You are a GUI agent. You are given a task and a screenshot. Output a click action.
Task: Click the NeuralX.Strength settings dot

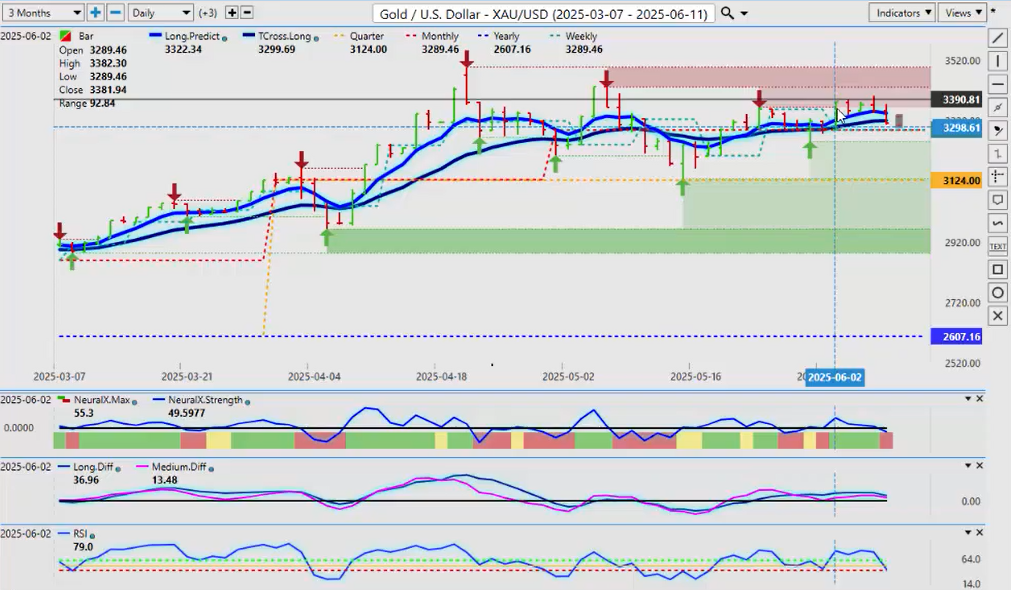(x=248, y=401)
